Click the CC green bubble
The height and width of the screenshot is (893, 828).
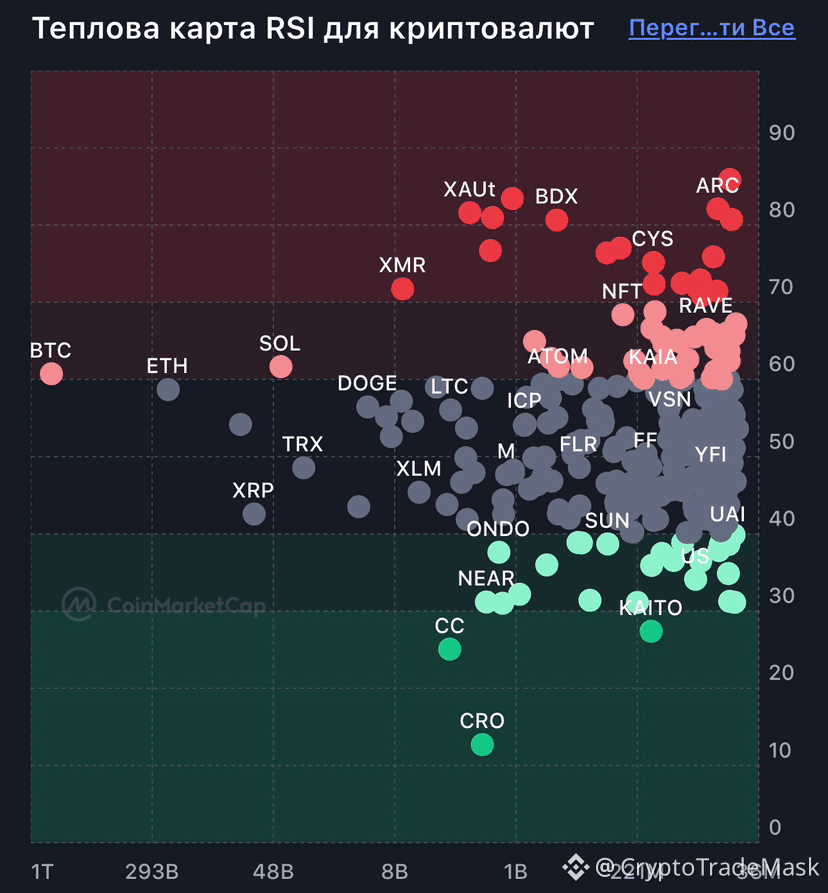pos(450,649)
